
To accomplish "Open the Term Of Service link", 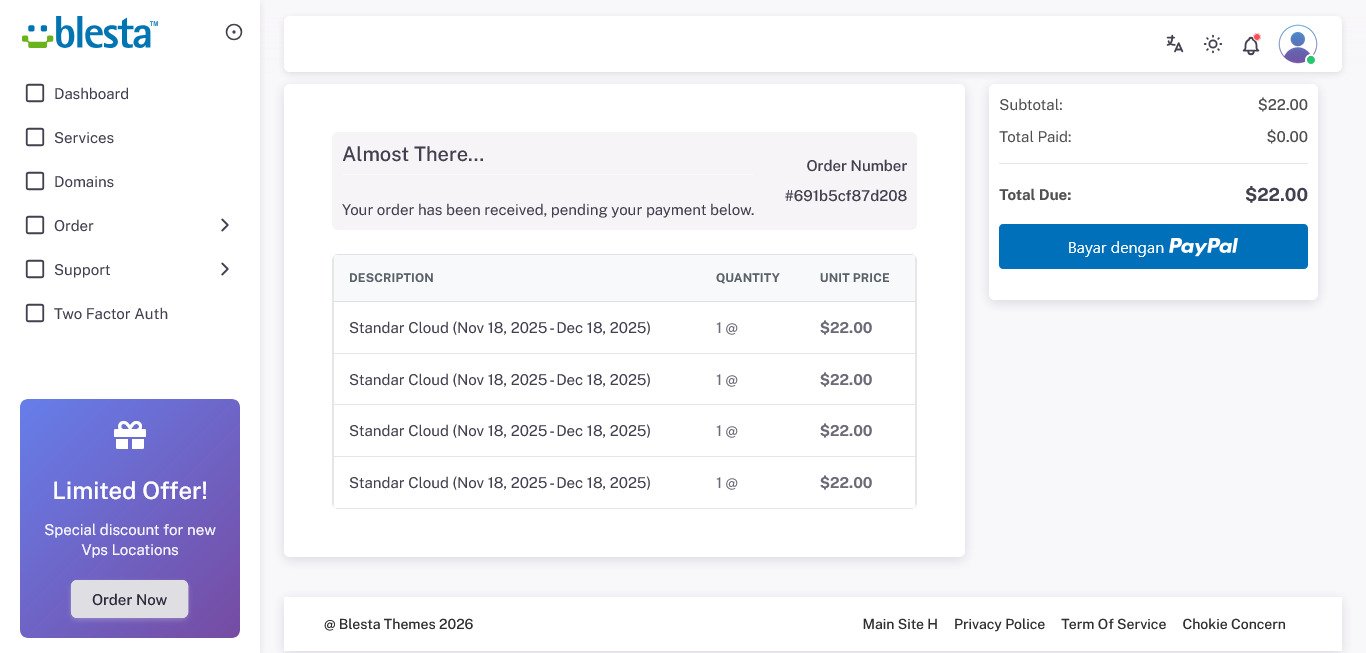I will pyautogui.click(x=1113, y=624).
